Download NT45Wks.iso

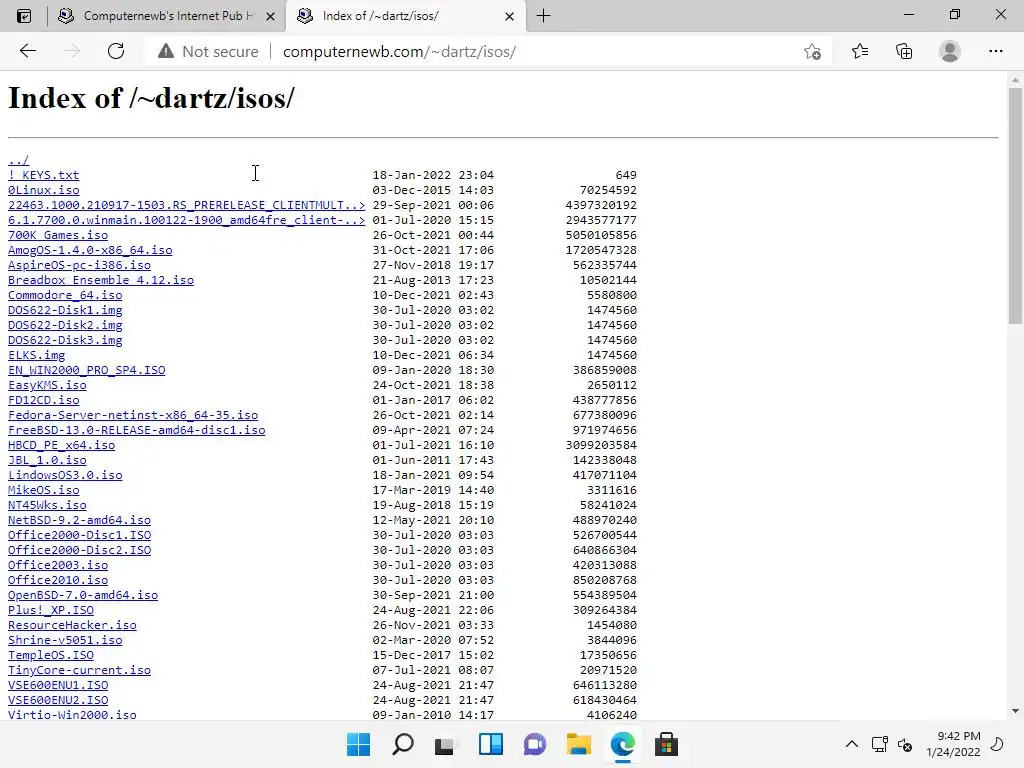coord(47,505)
